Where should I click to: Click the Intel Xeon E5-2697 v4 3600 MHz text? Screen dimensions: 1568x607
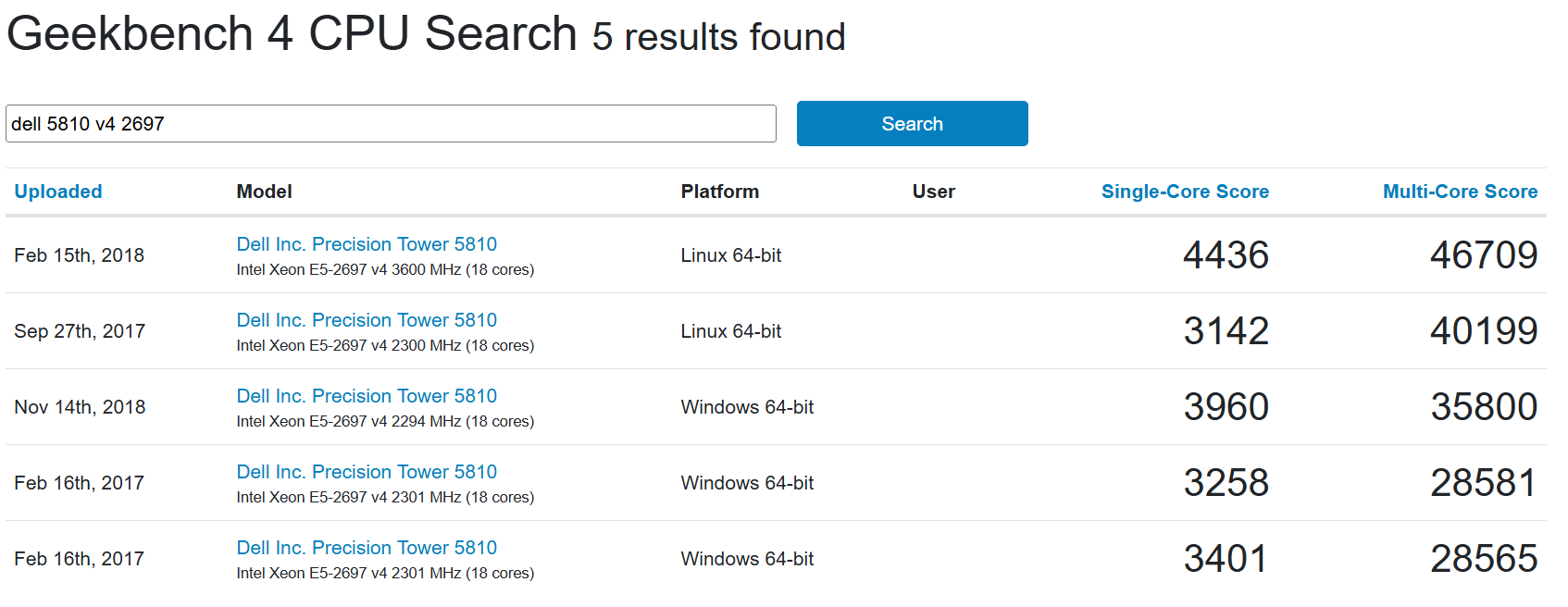click(x=349, y=270)
